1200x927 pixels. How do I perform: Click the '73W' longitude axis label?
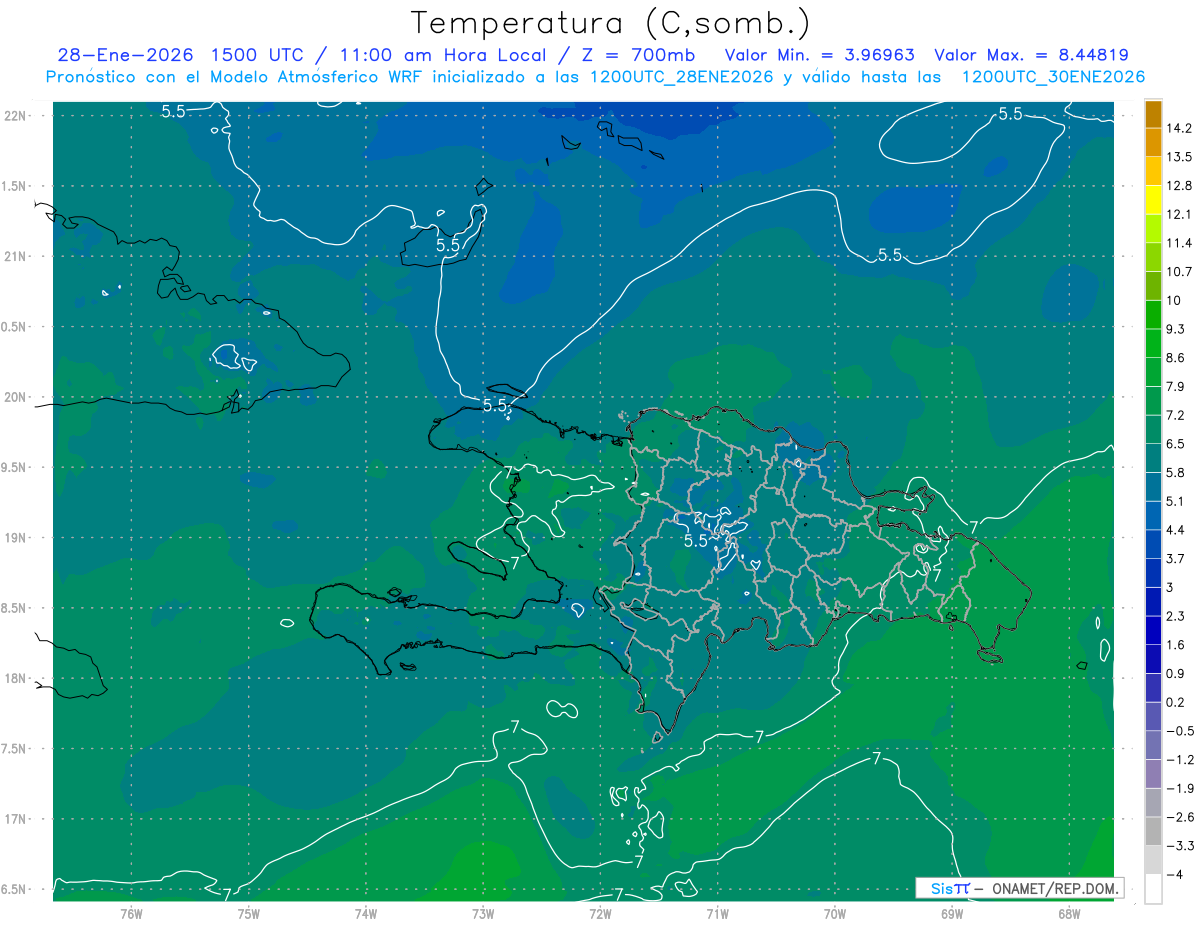(x=482, y=914)
